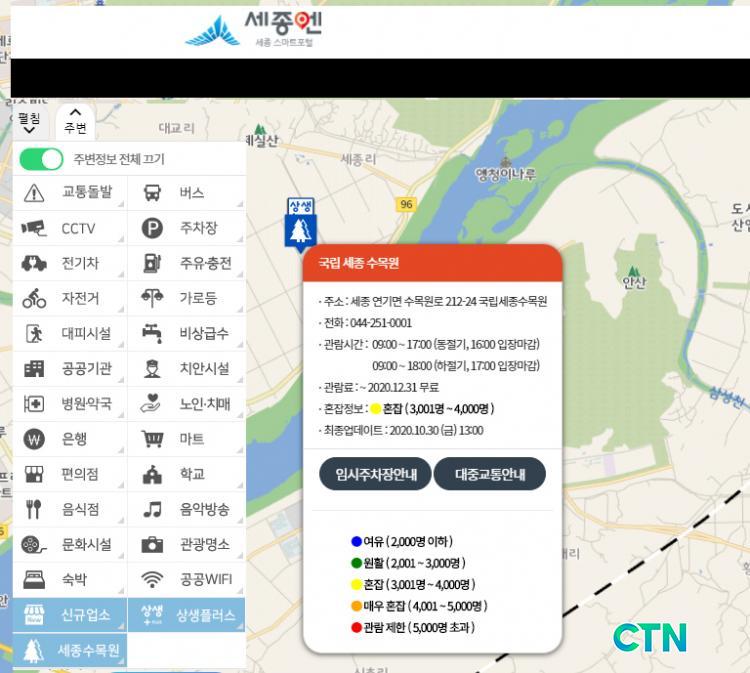
Task: Select the CCTV camera icon
Action: 34,228
